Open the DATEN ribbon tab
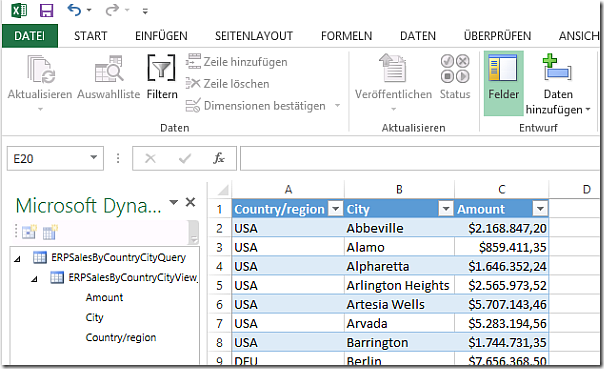 click(418, 36)
